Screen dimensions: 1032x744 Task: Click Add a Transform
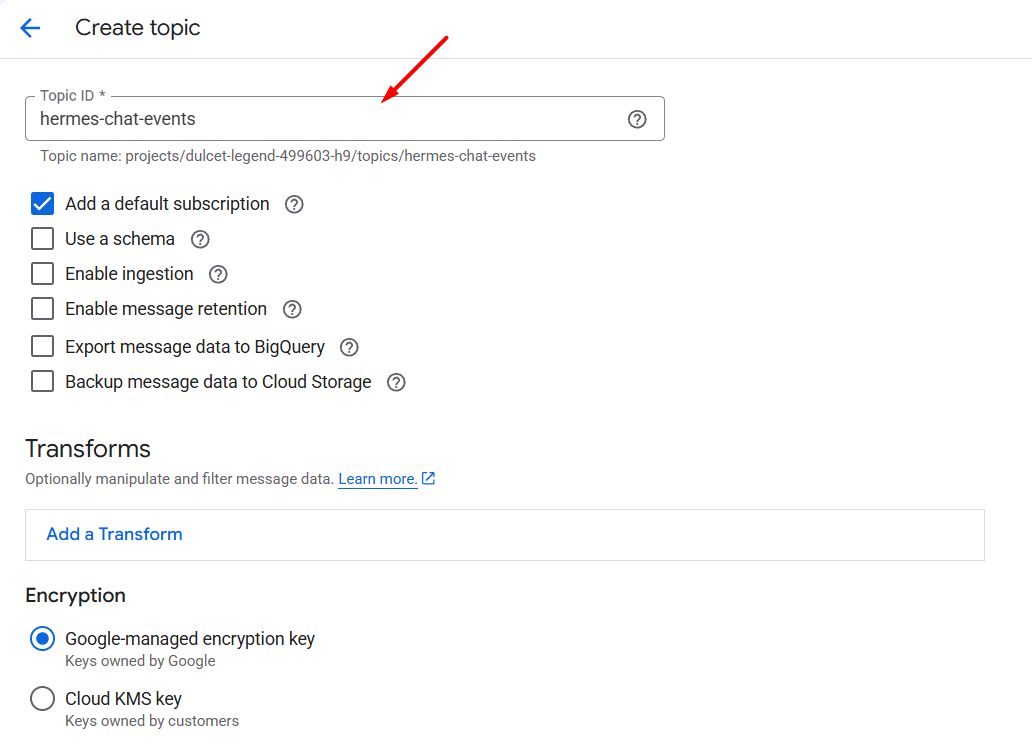tap(115, 534)
